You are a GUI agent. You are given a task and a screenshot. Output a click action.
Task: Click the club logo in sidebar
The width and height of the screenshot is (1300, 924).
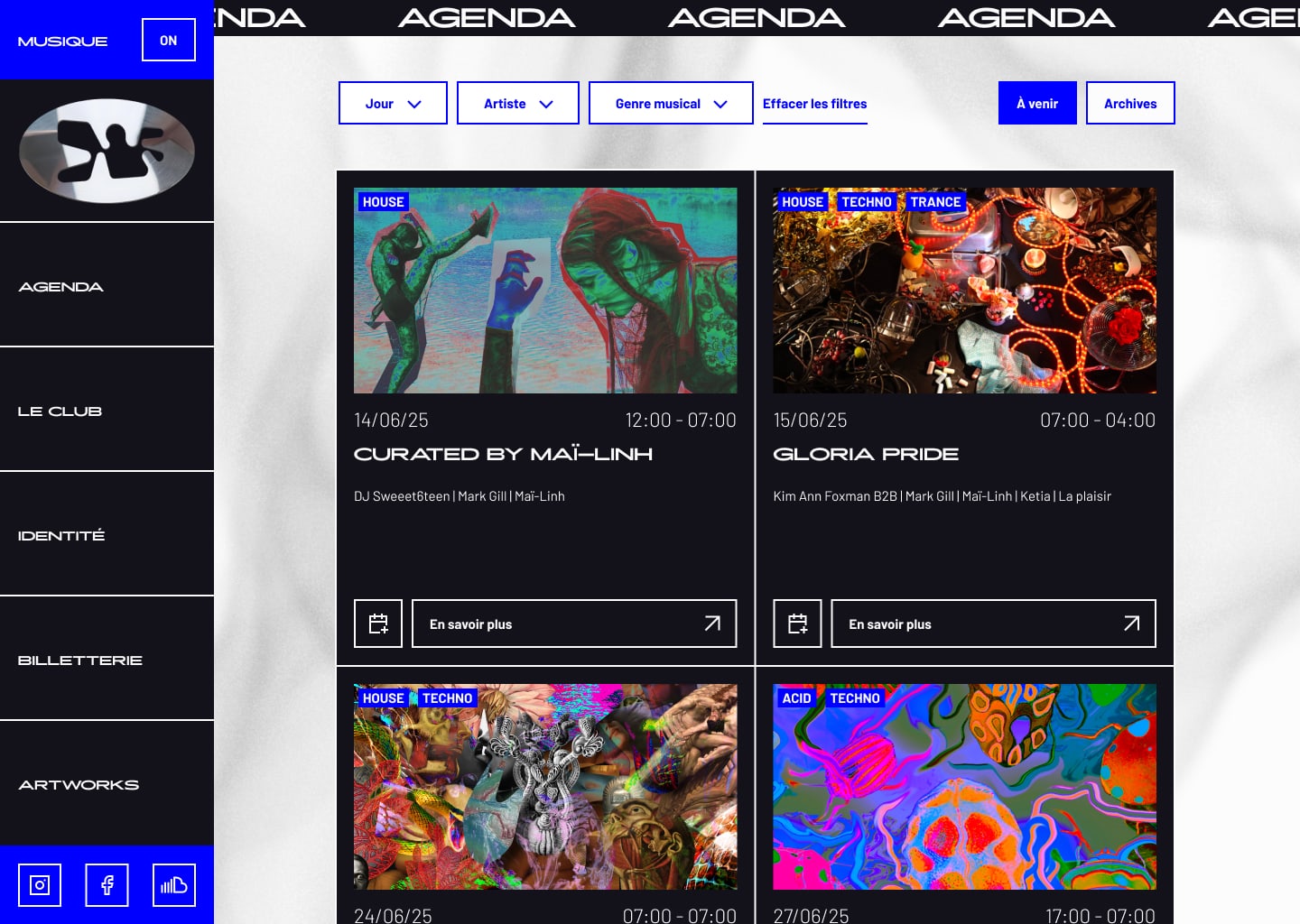tap(107, 151)
